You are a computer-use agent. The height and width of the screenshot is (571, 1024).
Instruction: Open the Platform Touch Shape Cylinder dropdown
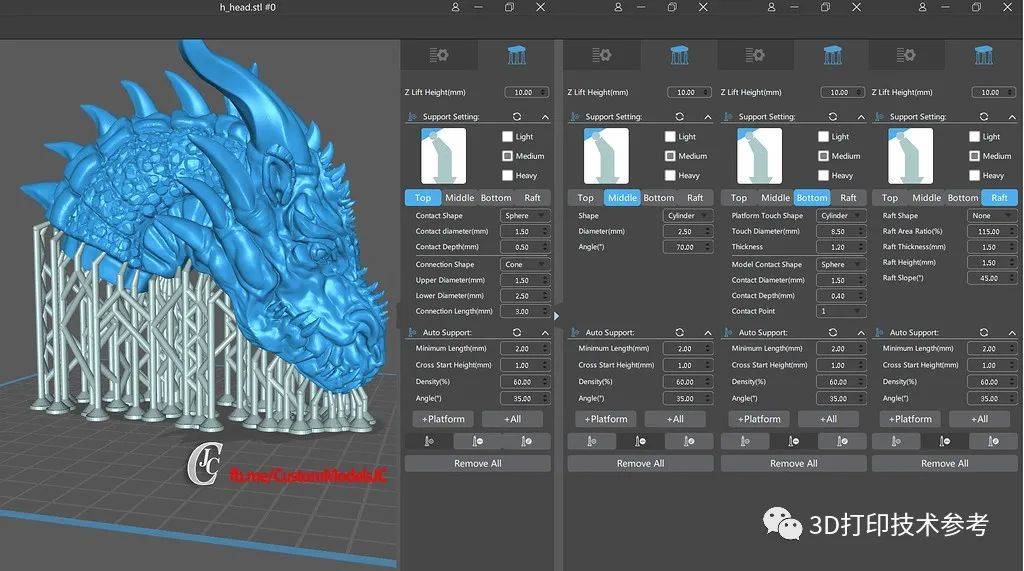tap(840, 216)
